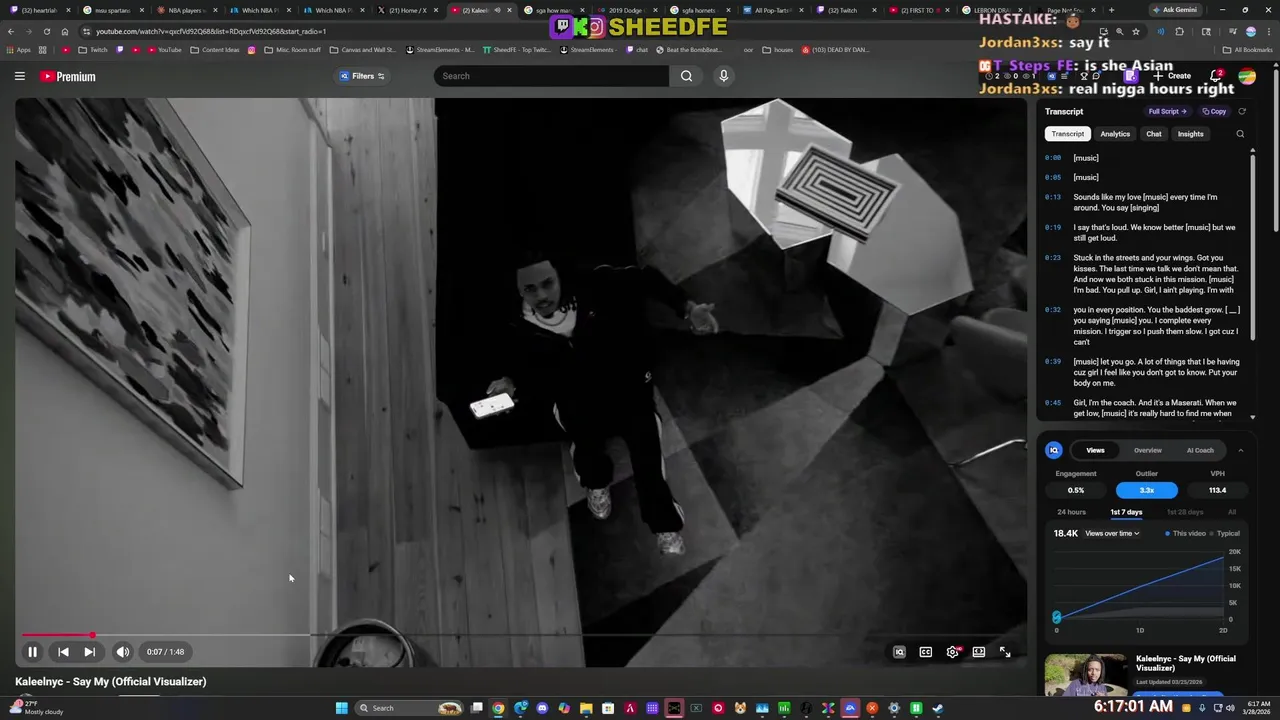Start voice search with the microphone icon
This screenshot has width=1280, height=720.
[x=724, y=76]
